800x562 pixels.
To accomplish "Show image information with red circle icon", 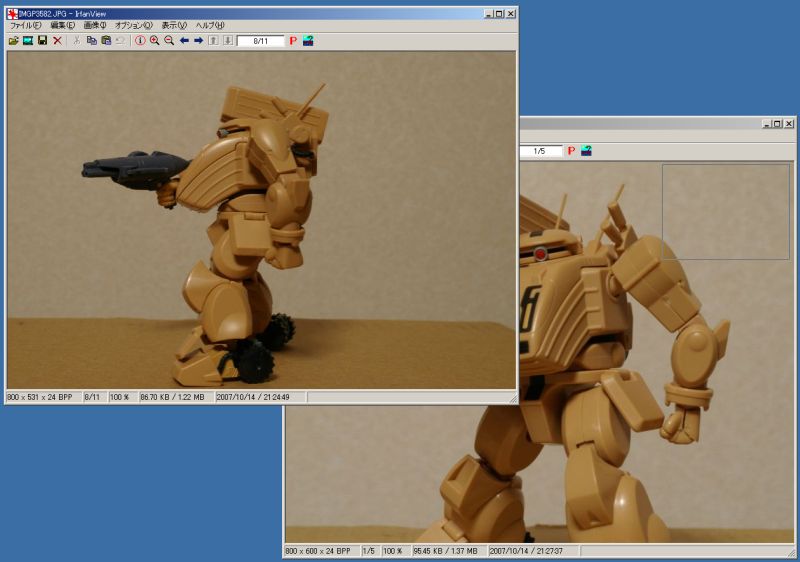I will [x=140, y=41].
